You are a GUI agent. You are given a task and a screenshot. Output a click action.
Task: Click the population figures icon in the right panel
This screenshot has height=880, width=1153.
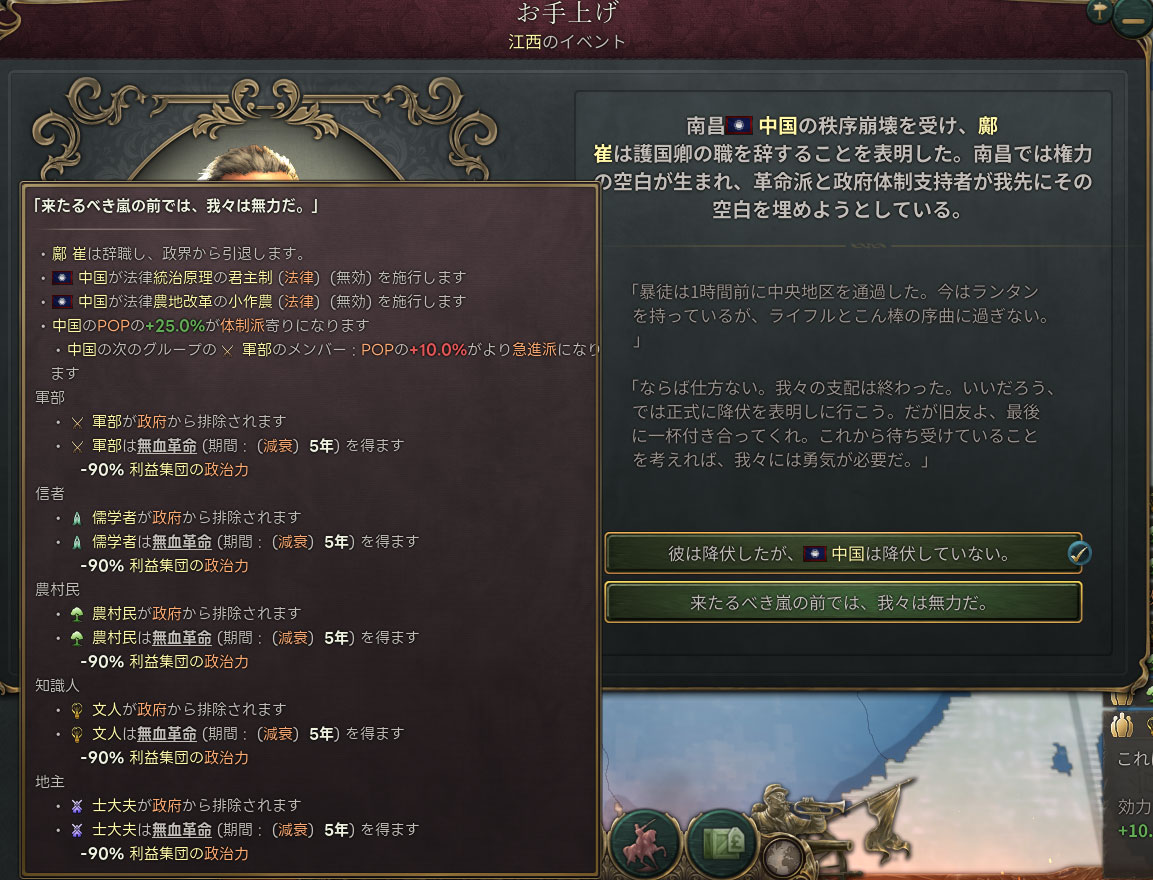(x=1122, y=726)
